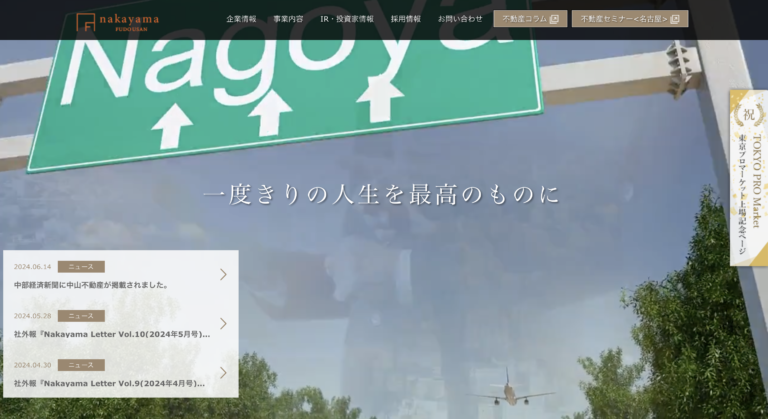
Task: Open the Nakayama Letter Vol.10 news item
Action: pyautogui.click(x=120, y=324)
